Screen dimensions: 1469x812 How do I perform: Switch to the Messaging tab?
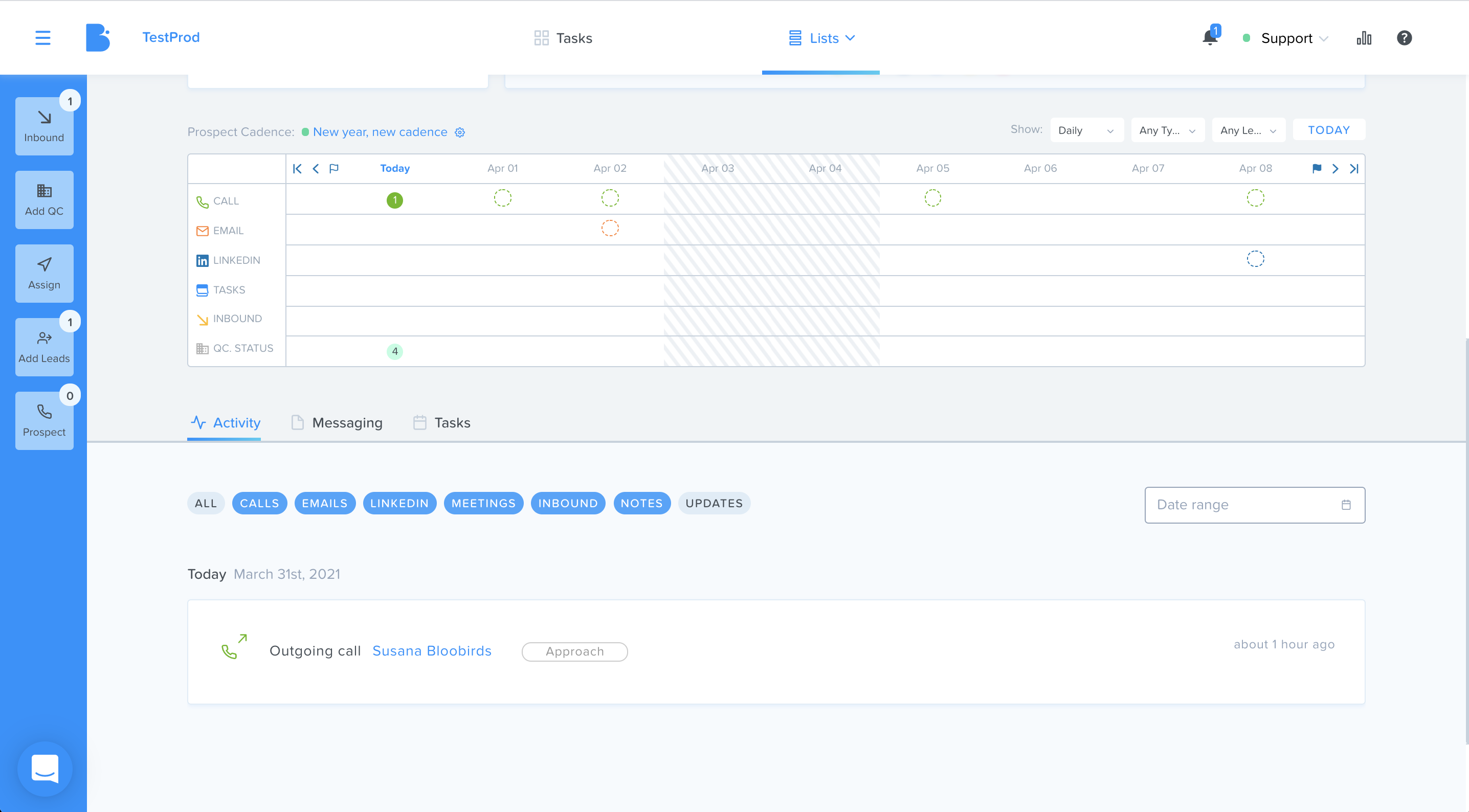(337, 422)
